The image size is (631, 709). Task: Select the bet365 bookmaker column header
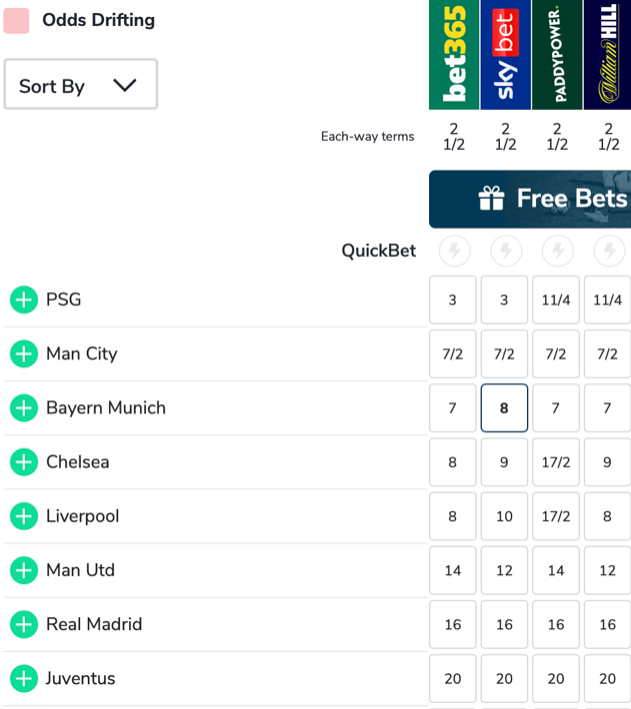454,54
